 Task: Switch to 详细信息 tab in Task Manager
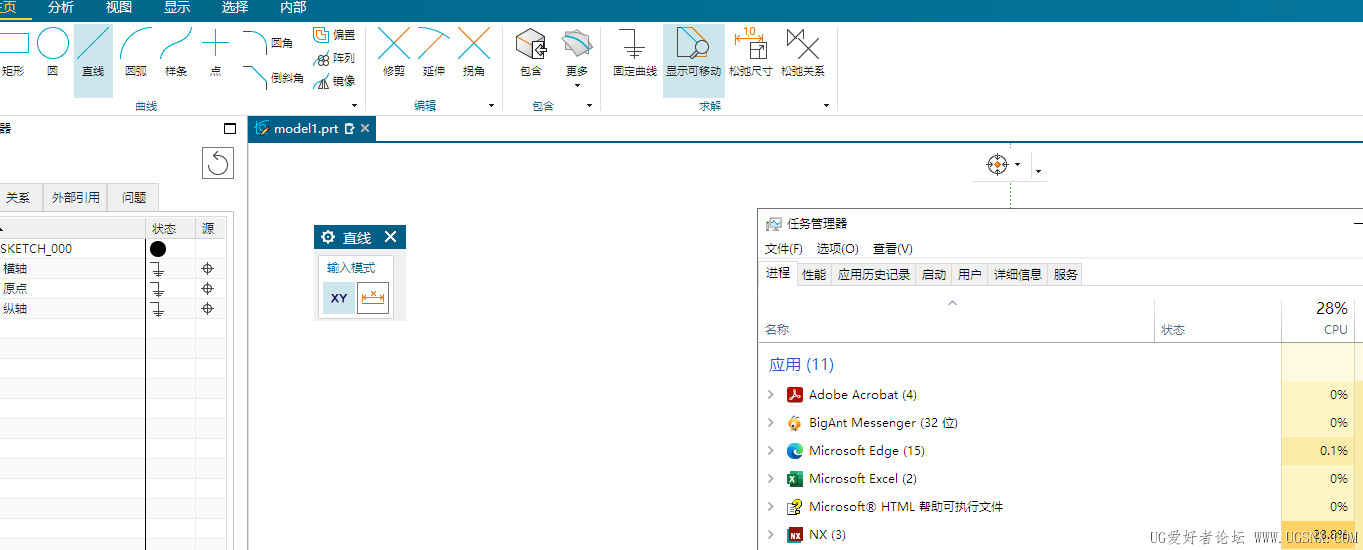pyautogui.click(x=1017, y=274)
